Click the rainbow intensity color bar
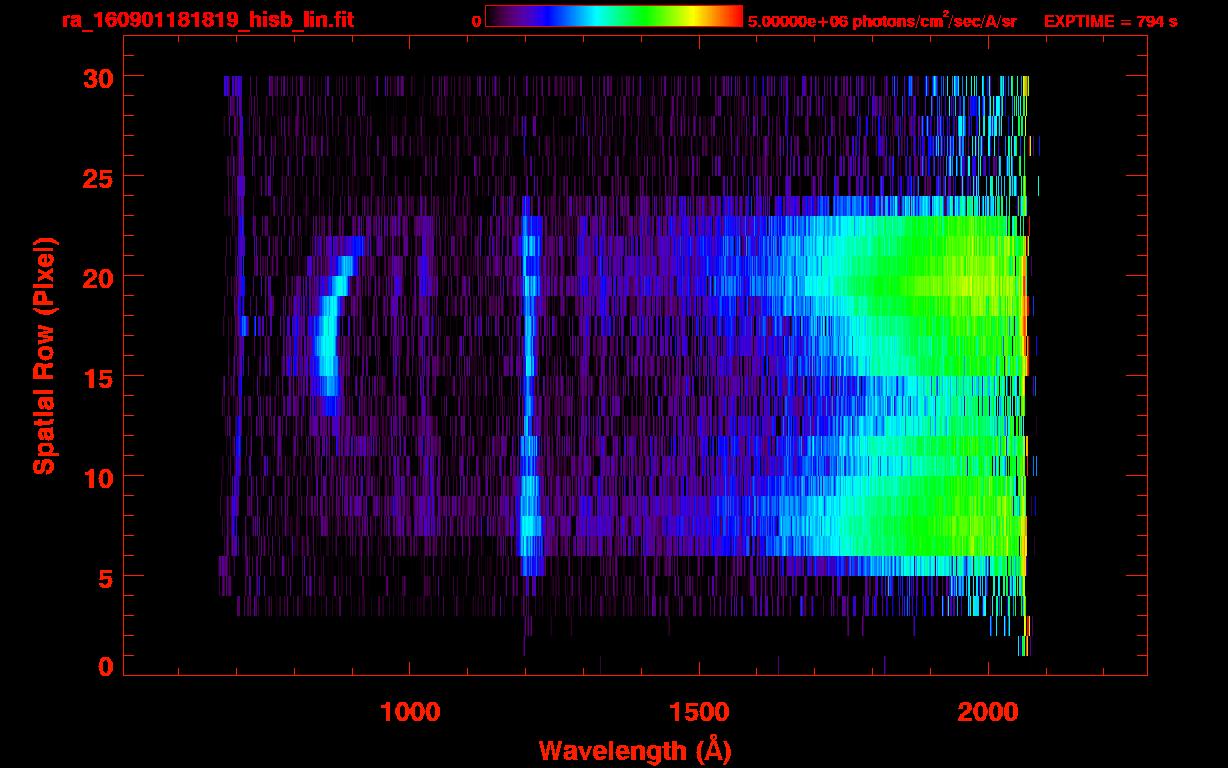The width and height of the screenshot is (1228, 768). (613, 17)
